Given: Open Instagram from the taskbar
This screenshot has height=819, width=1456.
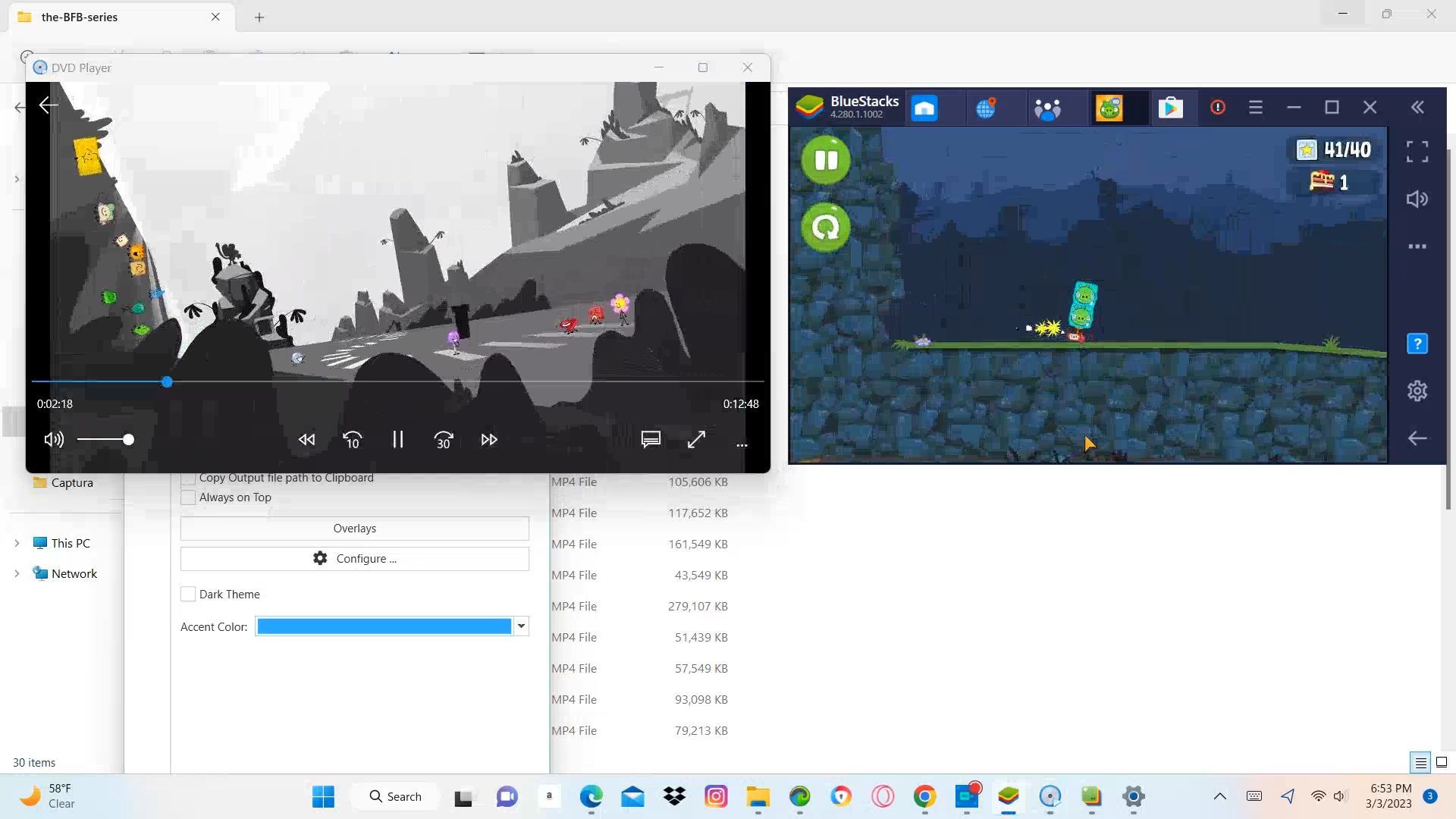Looking at the screenshot, I should click(x=716, y=797).
